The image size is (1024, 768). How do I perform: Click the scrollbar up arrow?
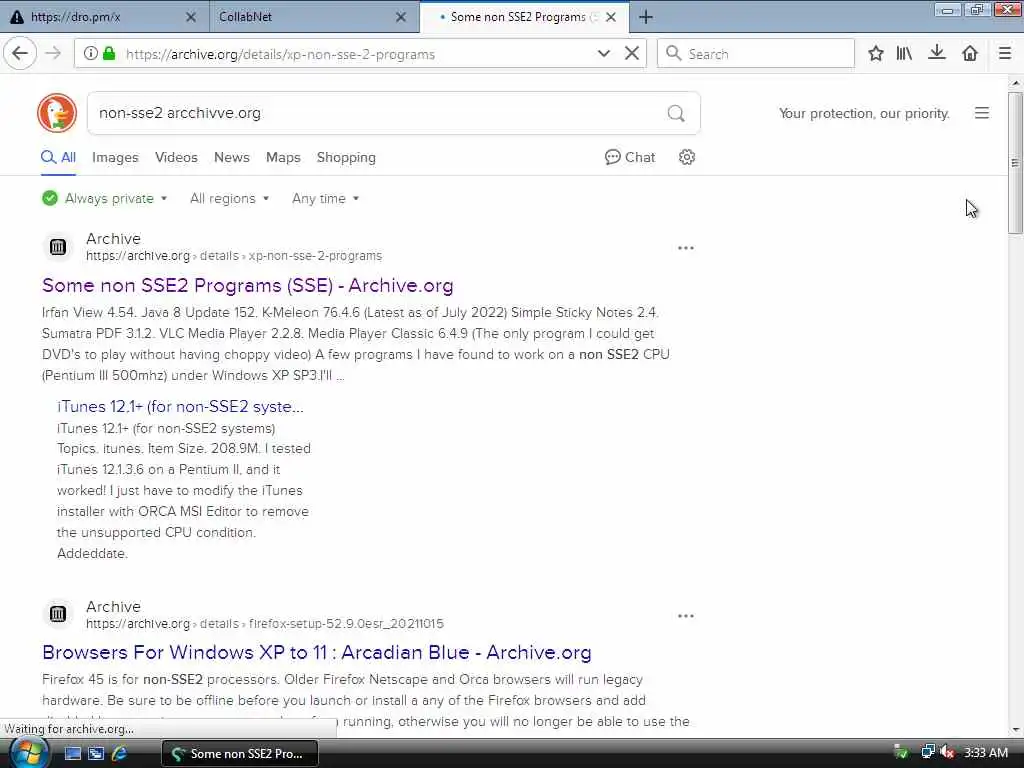click(1015, 83)
